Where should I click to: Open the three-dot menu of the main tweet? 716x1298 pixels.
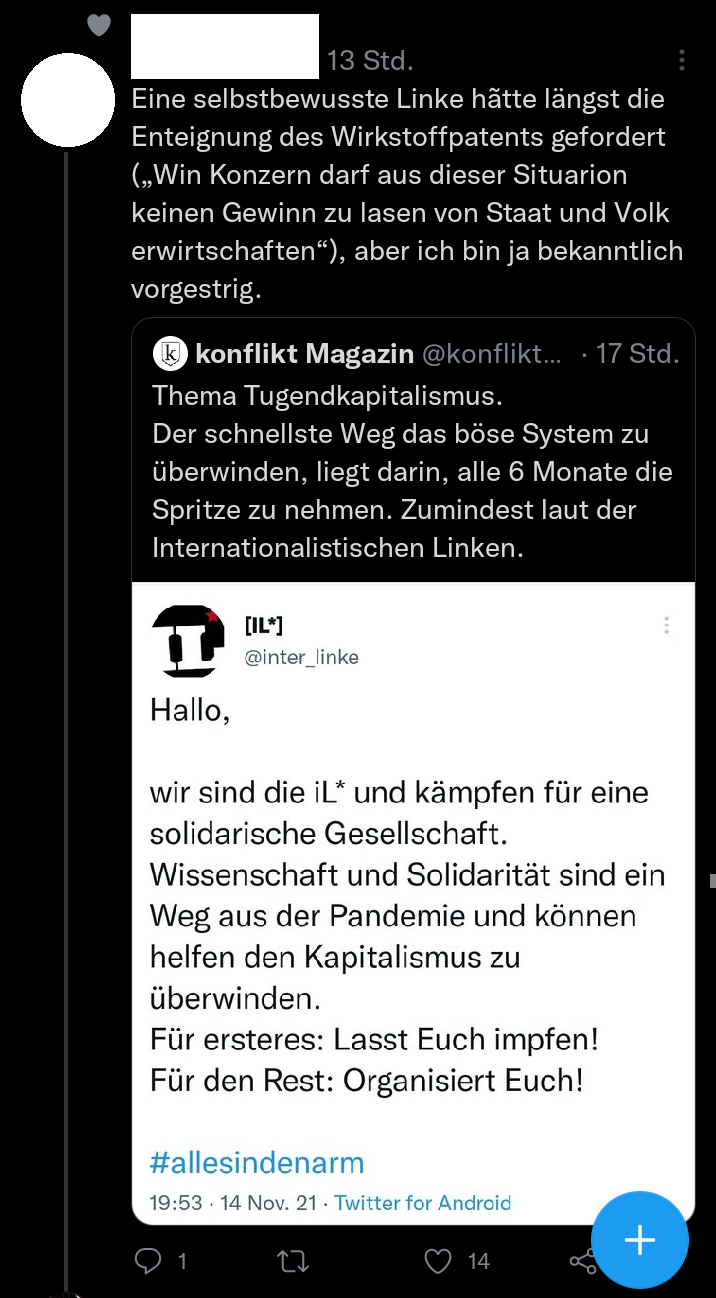681,60
